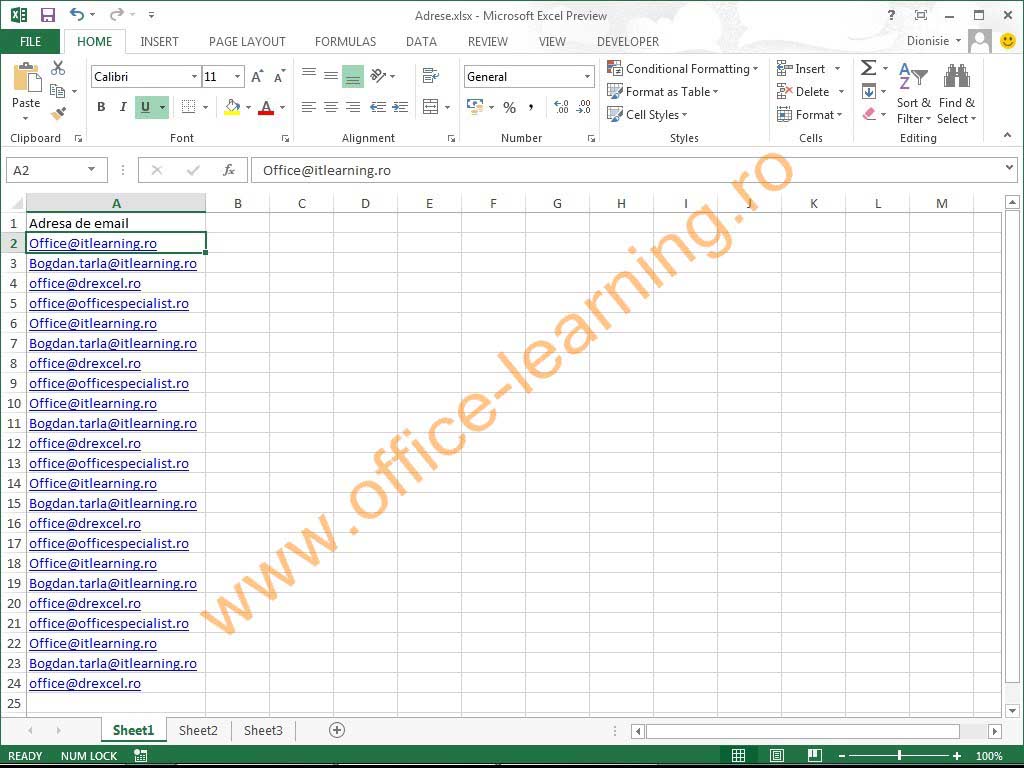1024x768 pixels.
Task: Toggle Underline formatting
Action: pos(145,107)
